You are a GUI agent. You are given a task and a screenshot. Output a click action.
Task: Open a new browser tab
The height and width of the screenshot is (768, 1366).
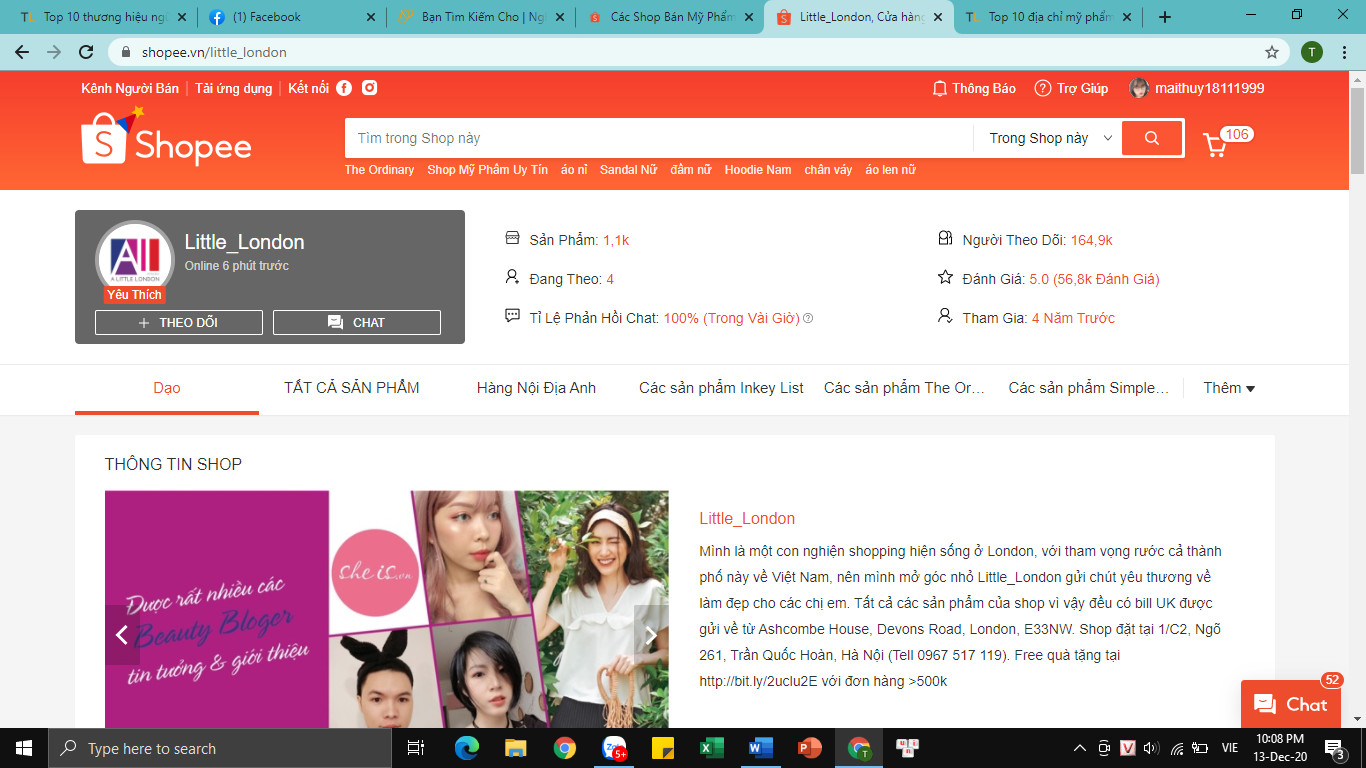pos(1165,17)
